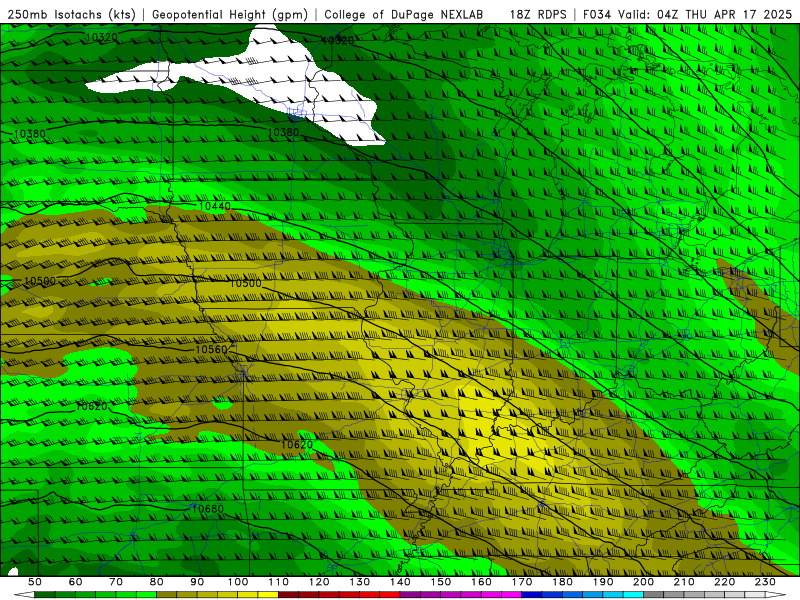Image resolution: width=800 pixels, height=600 pixels.
Task: Select the 220 color bar label
Action: (x=724, y=582)
